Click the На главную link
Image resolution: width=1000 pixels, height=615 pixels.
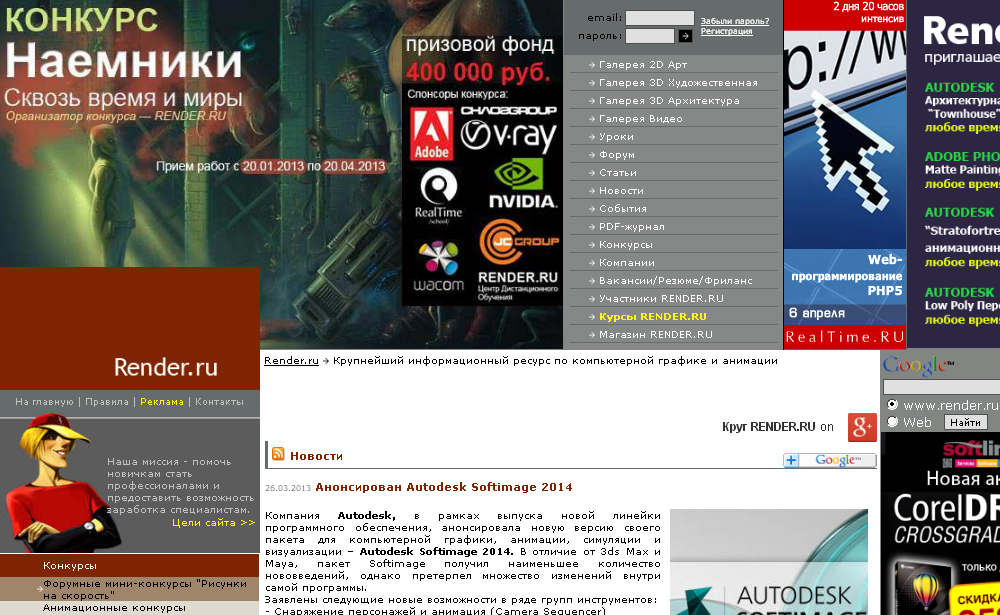click(x=44, y=401)
